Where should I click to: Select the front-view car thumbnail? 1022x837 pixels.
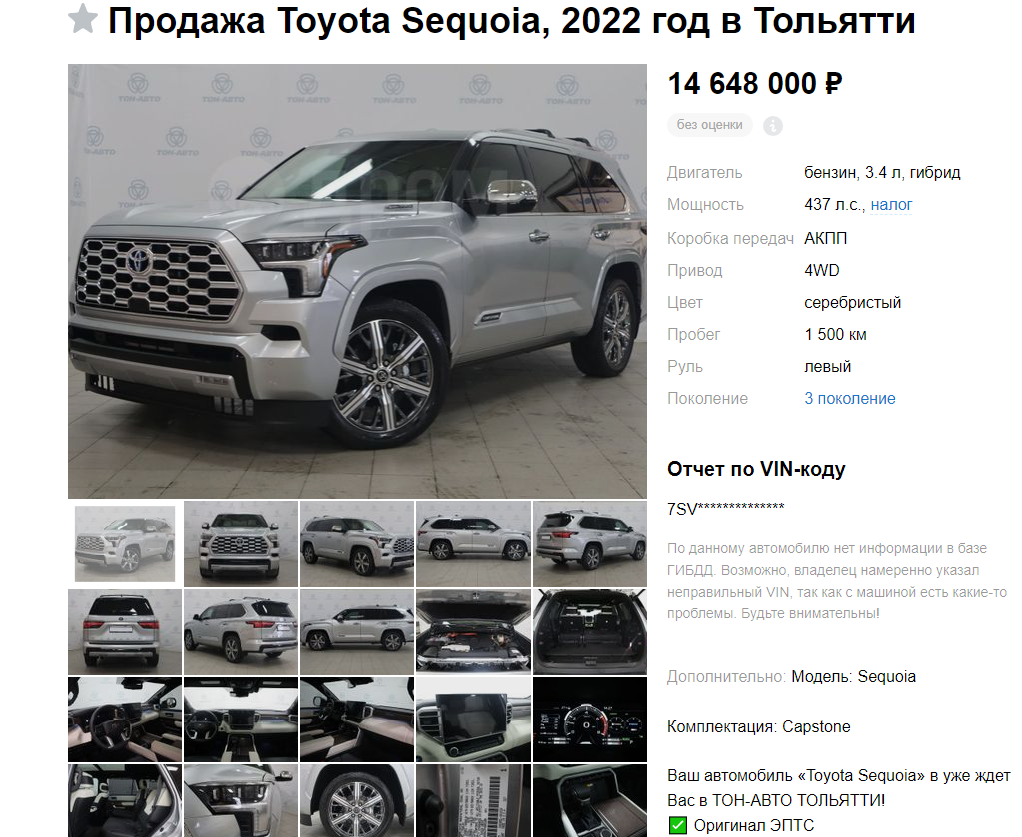pyautogui.click(x=241, y=544)
